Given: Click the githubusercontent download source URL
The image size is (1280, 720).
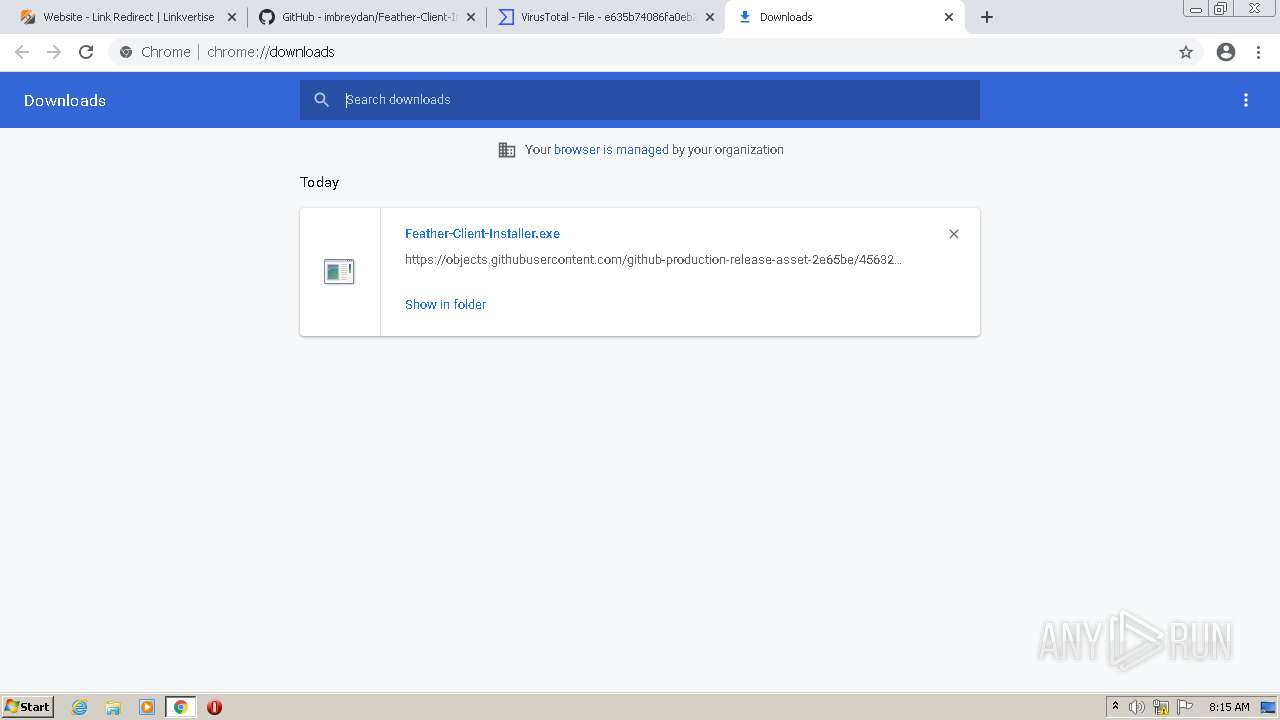Looking at the screenshot, I should pos(653,260).
